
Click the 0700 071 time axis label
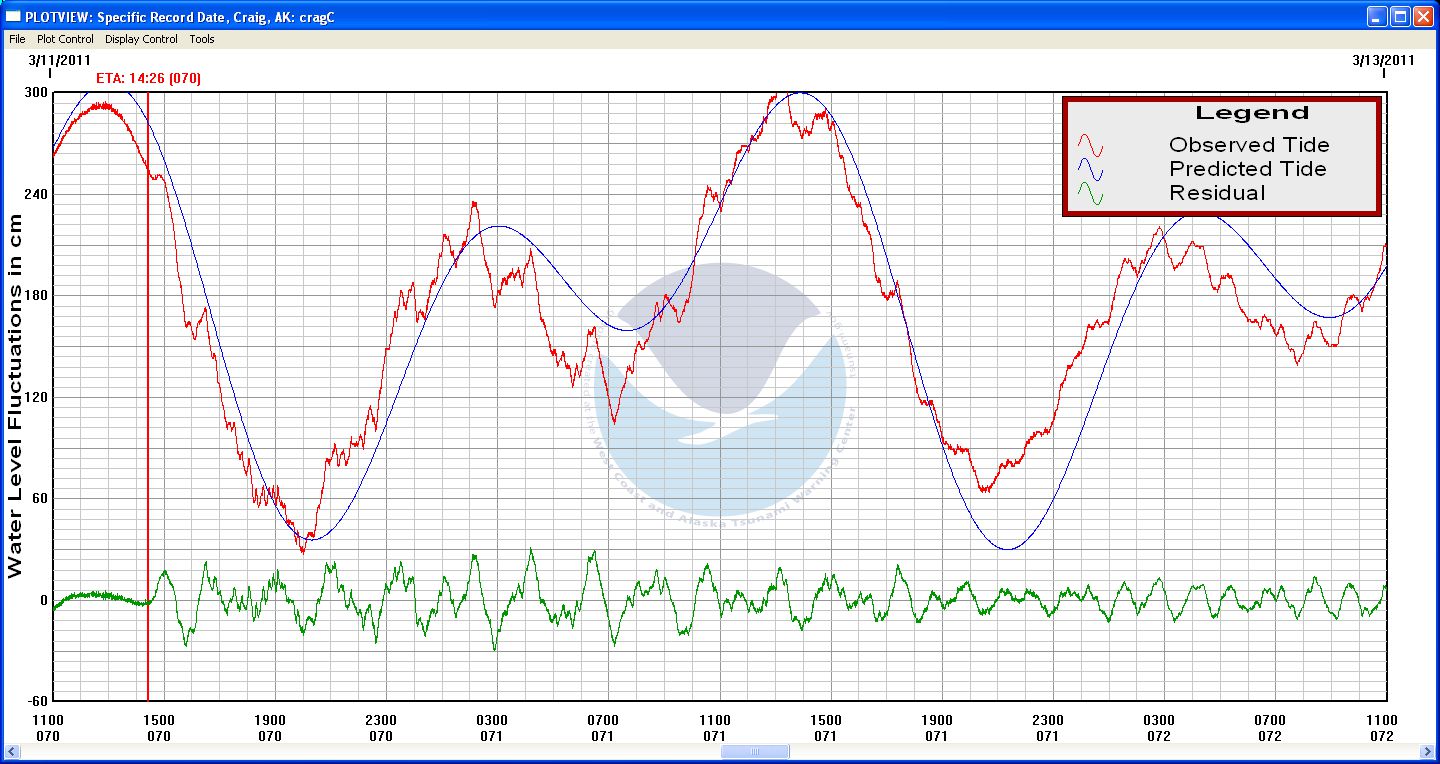tap(603, 728)
